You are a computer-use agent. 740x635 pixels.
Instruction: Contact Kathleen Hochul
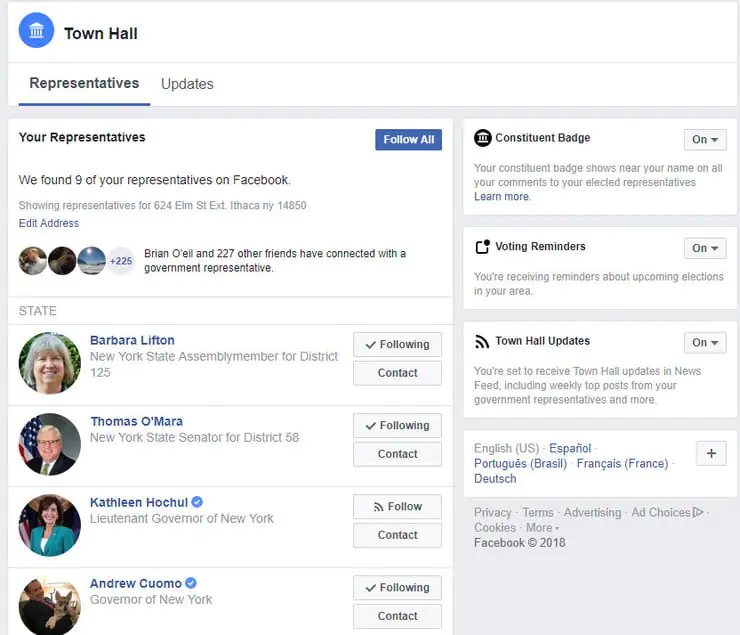pos(397,535)
